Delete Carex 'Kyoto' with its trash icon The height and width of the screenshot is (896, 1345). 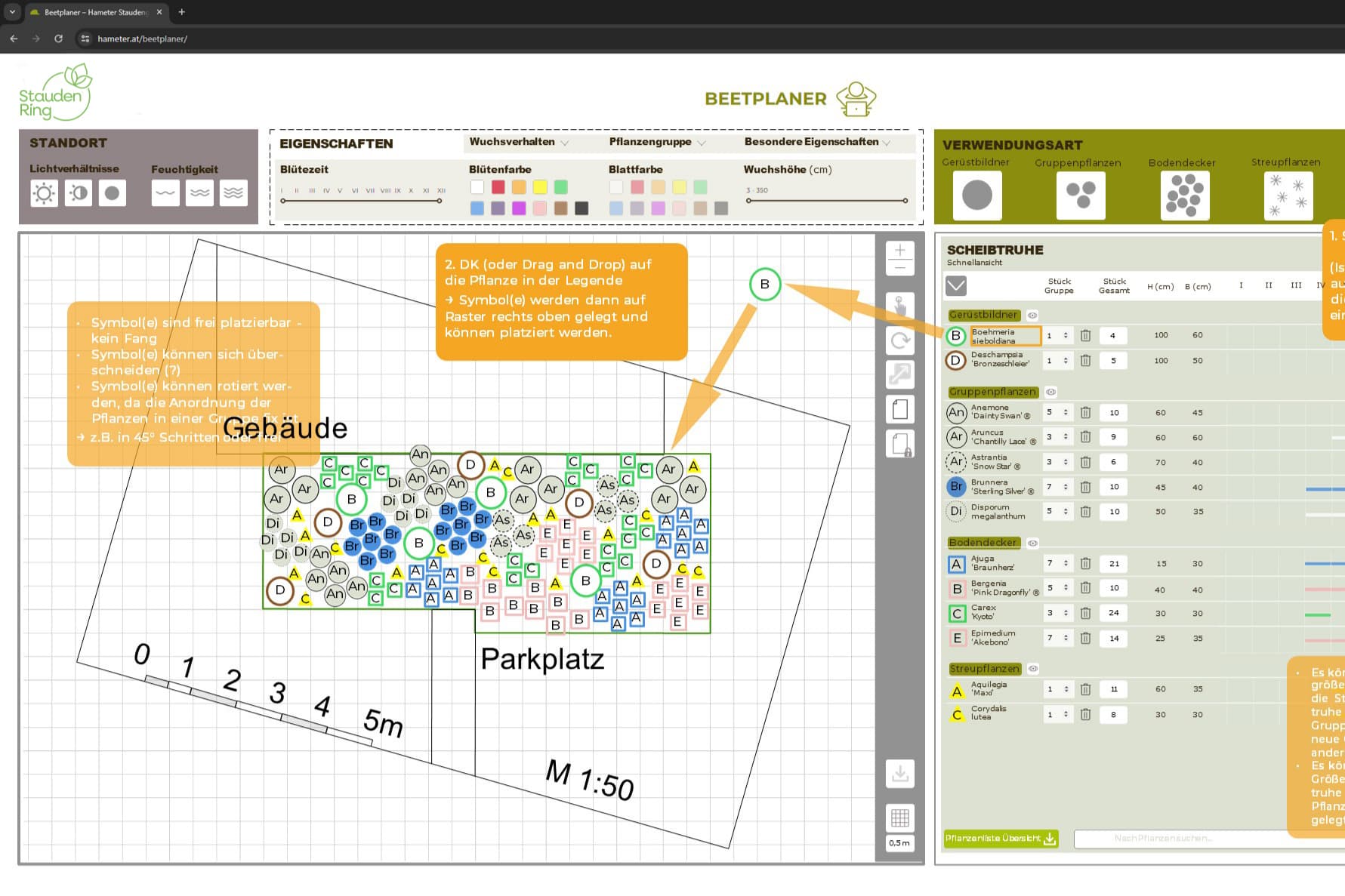tap(1085, 613)
